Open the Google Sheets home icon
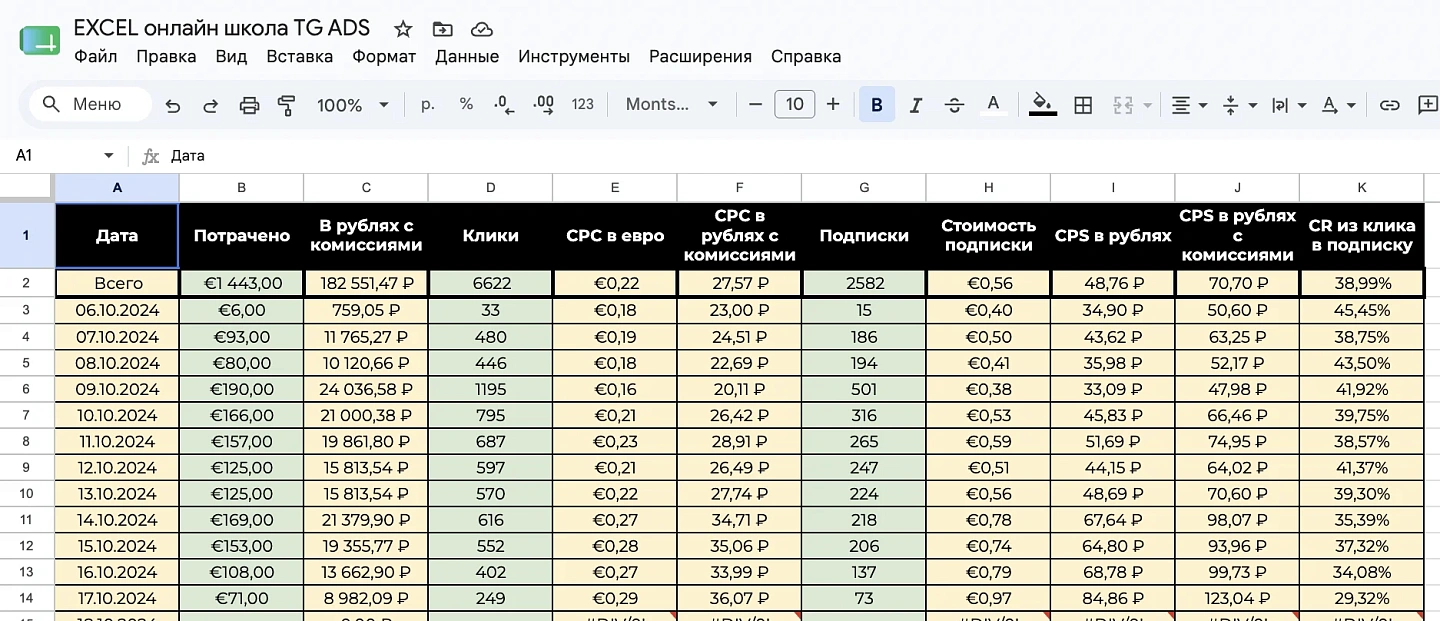This screenshot has height=621, width=1440. (40, 42)
